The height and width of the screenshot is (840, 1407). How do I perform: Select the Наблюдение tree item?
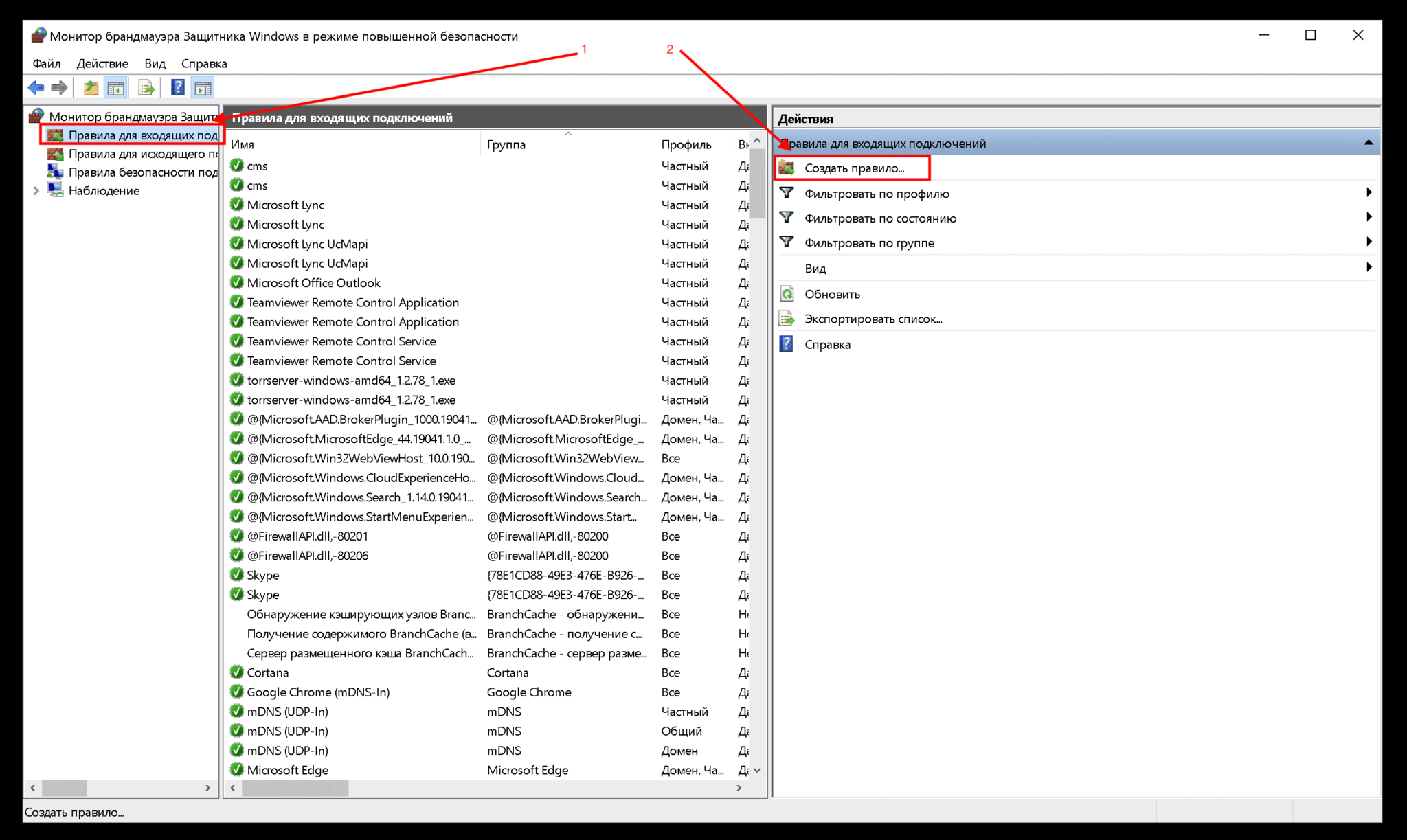(x=104, y=191)
